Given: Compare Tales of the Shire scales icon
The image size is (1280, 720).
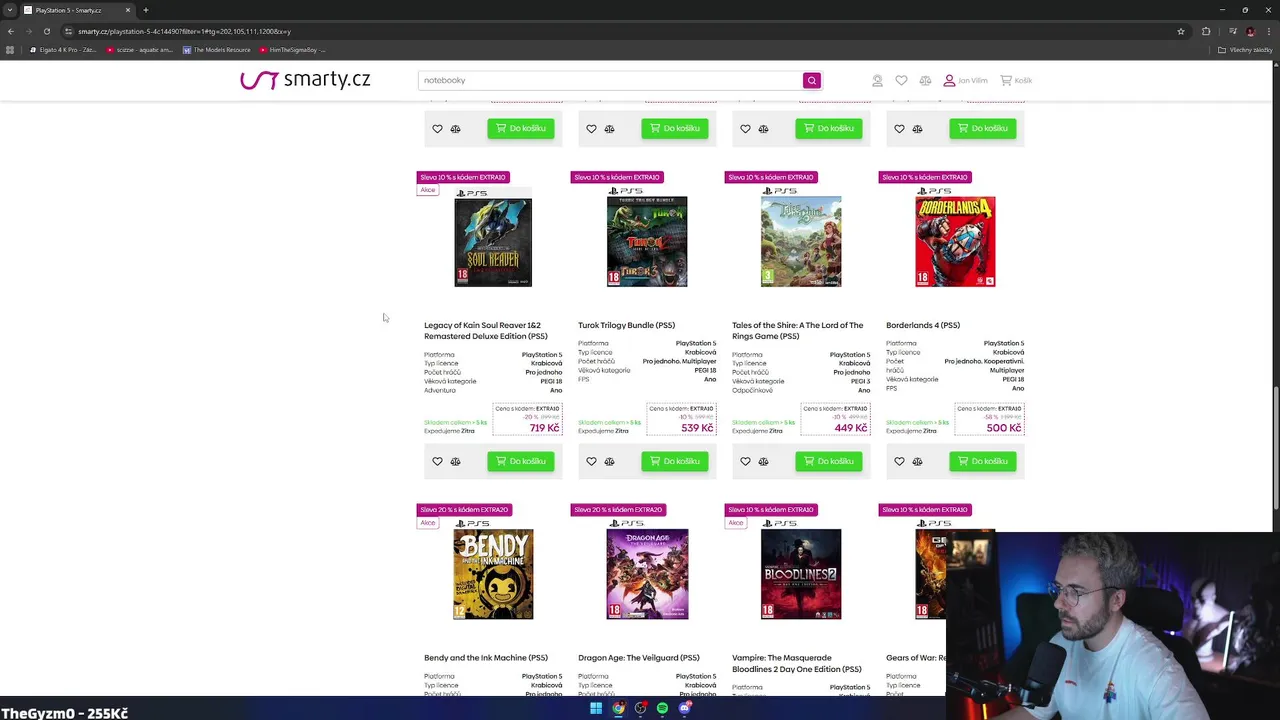Looking at the screenshot, I should (x=763, y=461).
